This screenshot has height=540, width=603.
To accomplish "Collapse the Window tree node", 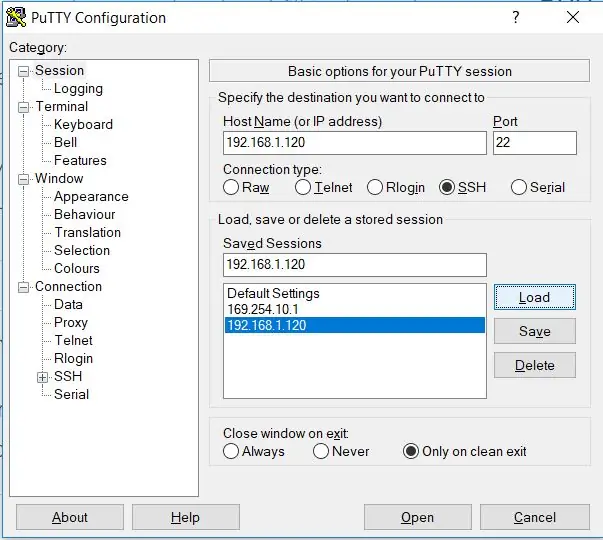I will (x=23, y=179).
